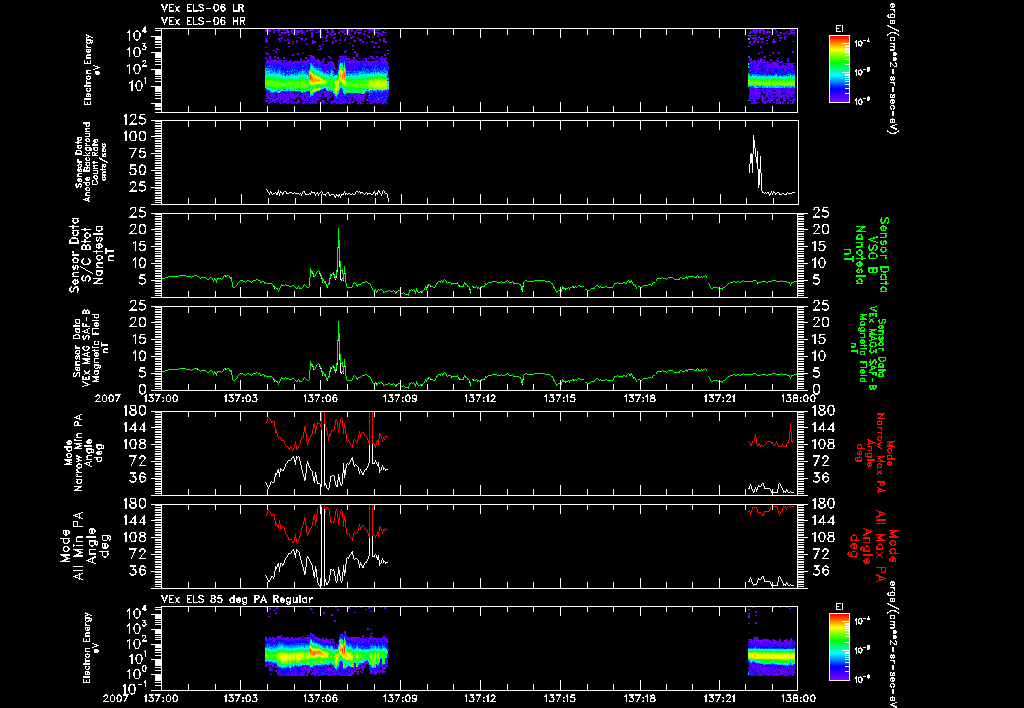
Task: Click the left 'VEx MAG SAF-B Magnetic Field' label
Action: coord(91,347)
